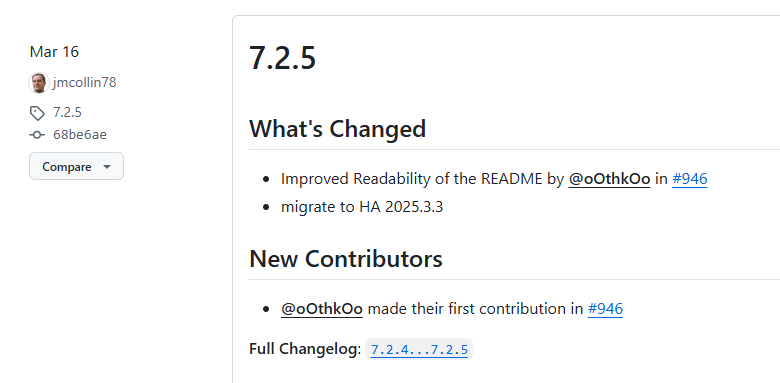Expand the Compare dropdown arrow

[x=106, y=167]
